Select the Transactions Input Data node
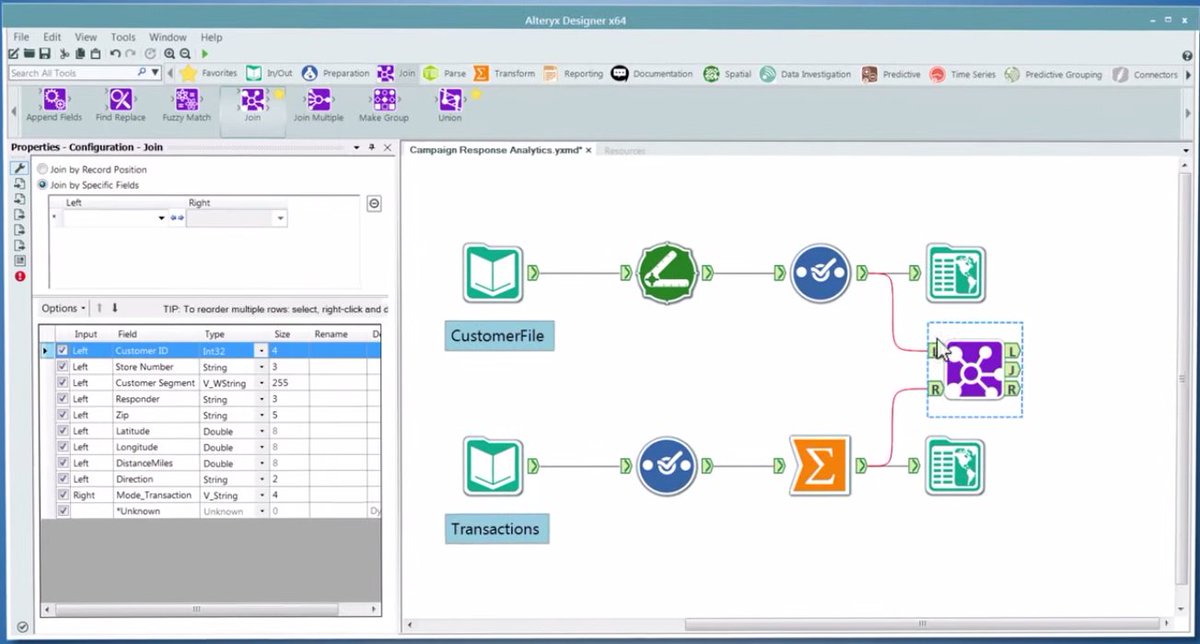Image resolution: width=1200 pixels, height=644 pixels. click(x=493, y=466)
